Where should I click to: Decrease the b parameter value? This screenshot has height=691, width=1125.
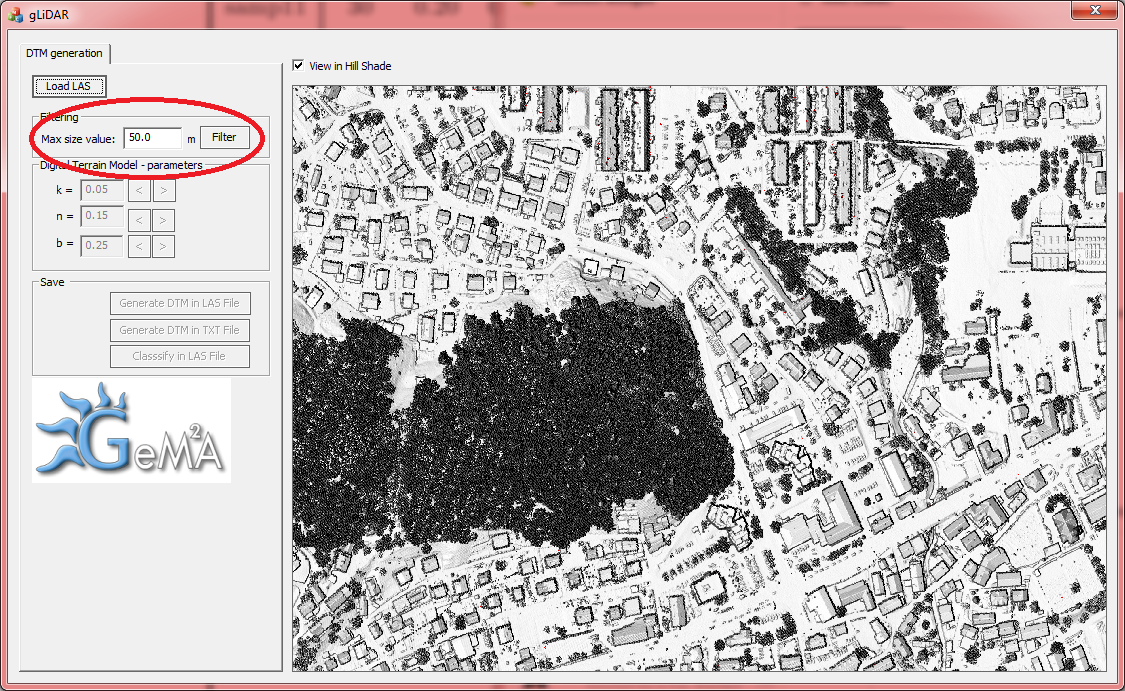tap(139, 246)
